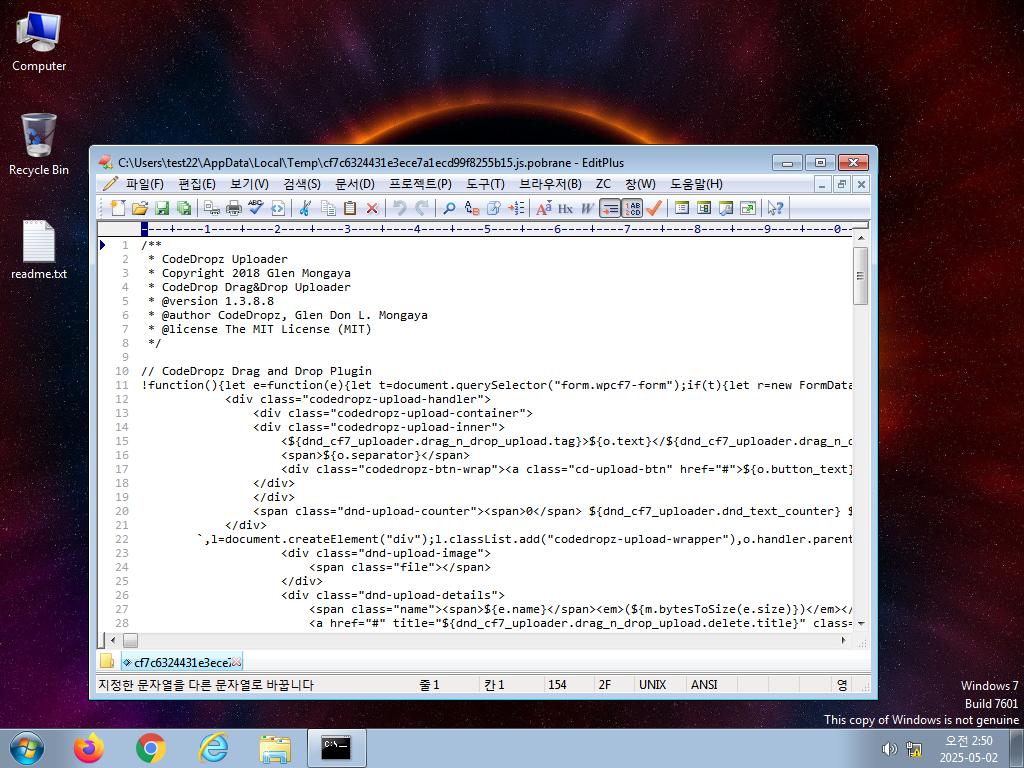The width and height of the screenshot is (1024, 768).
Task: Open the 창(W) menu
Action: coord(640,184)
